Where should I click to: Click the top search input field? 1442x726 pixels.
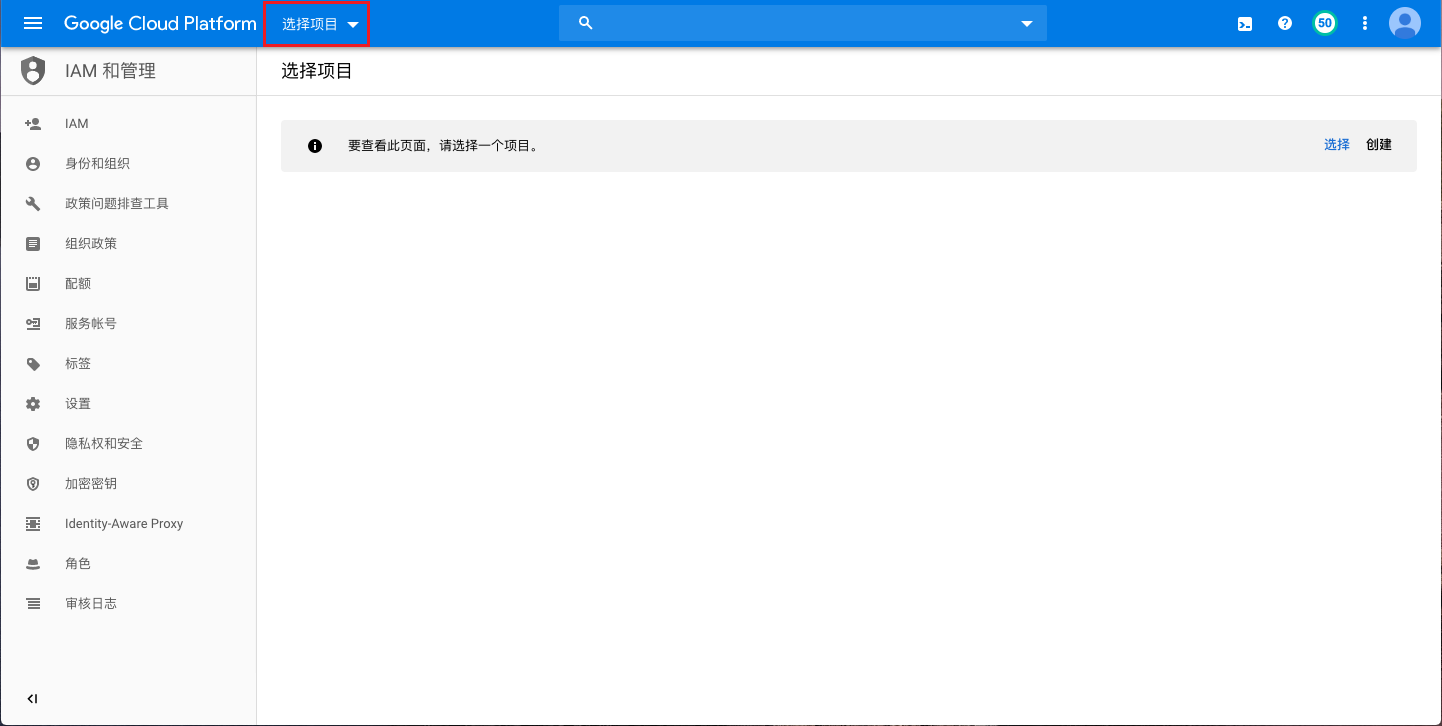[x=800, y=24]
